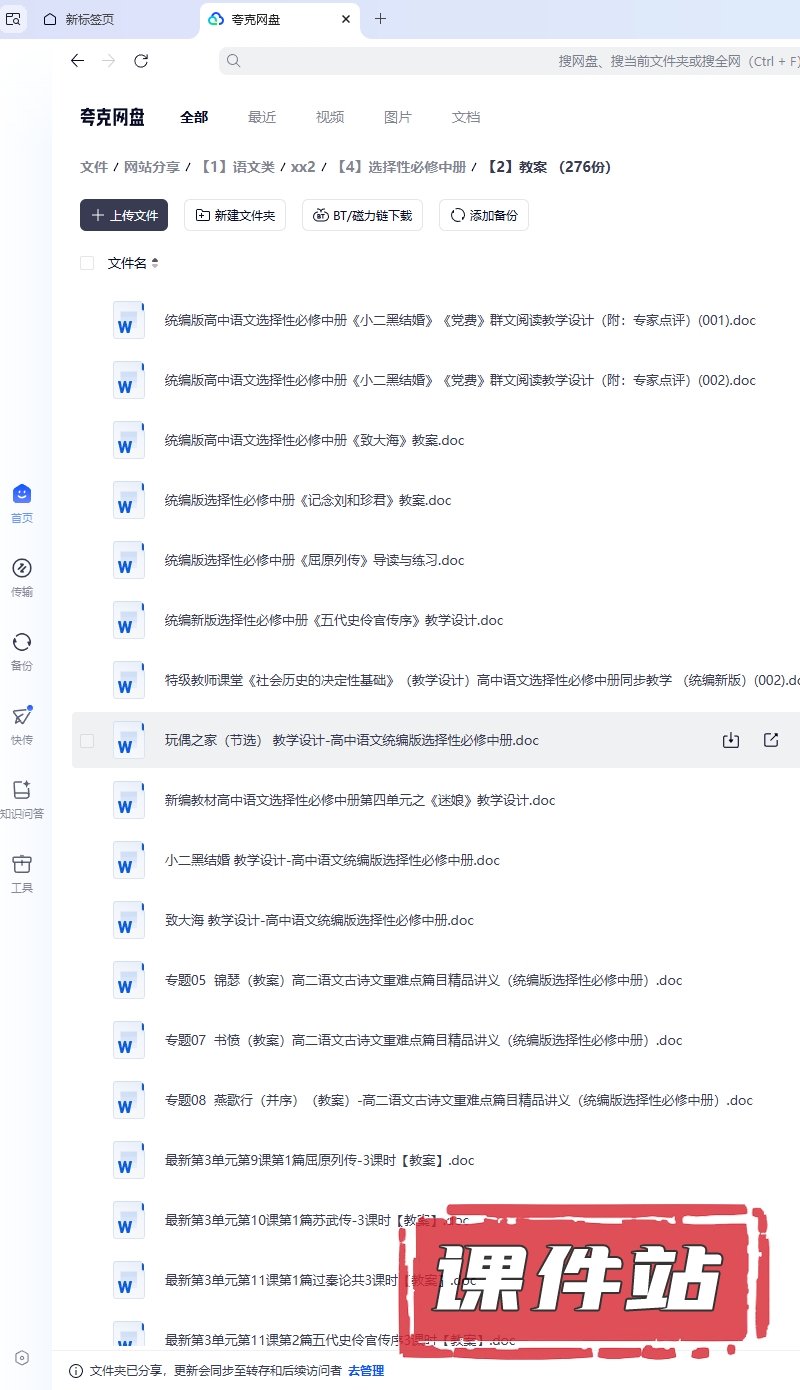The height and width of the screenshot is (1390, 800).
Task: Switch to the 文档 tab
Action: (466, 117)
